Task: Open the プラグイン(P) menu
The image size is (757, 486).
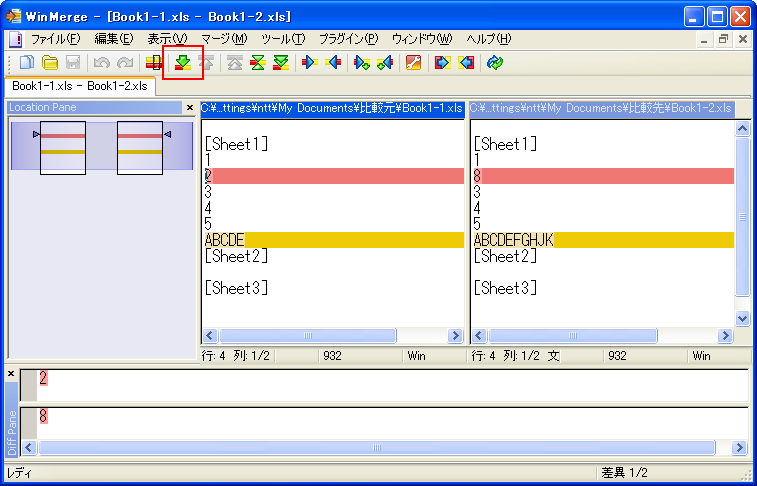Action: [349, 39]
